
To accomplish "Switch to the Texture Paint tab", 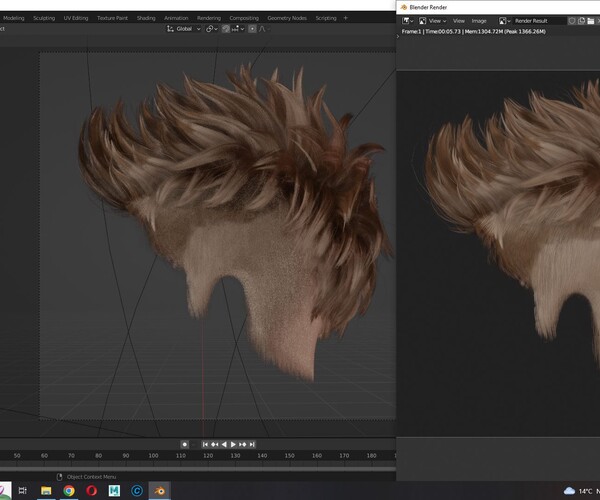I will tap(112, 18).
